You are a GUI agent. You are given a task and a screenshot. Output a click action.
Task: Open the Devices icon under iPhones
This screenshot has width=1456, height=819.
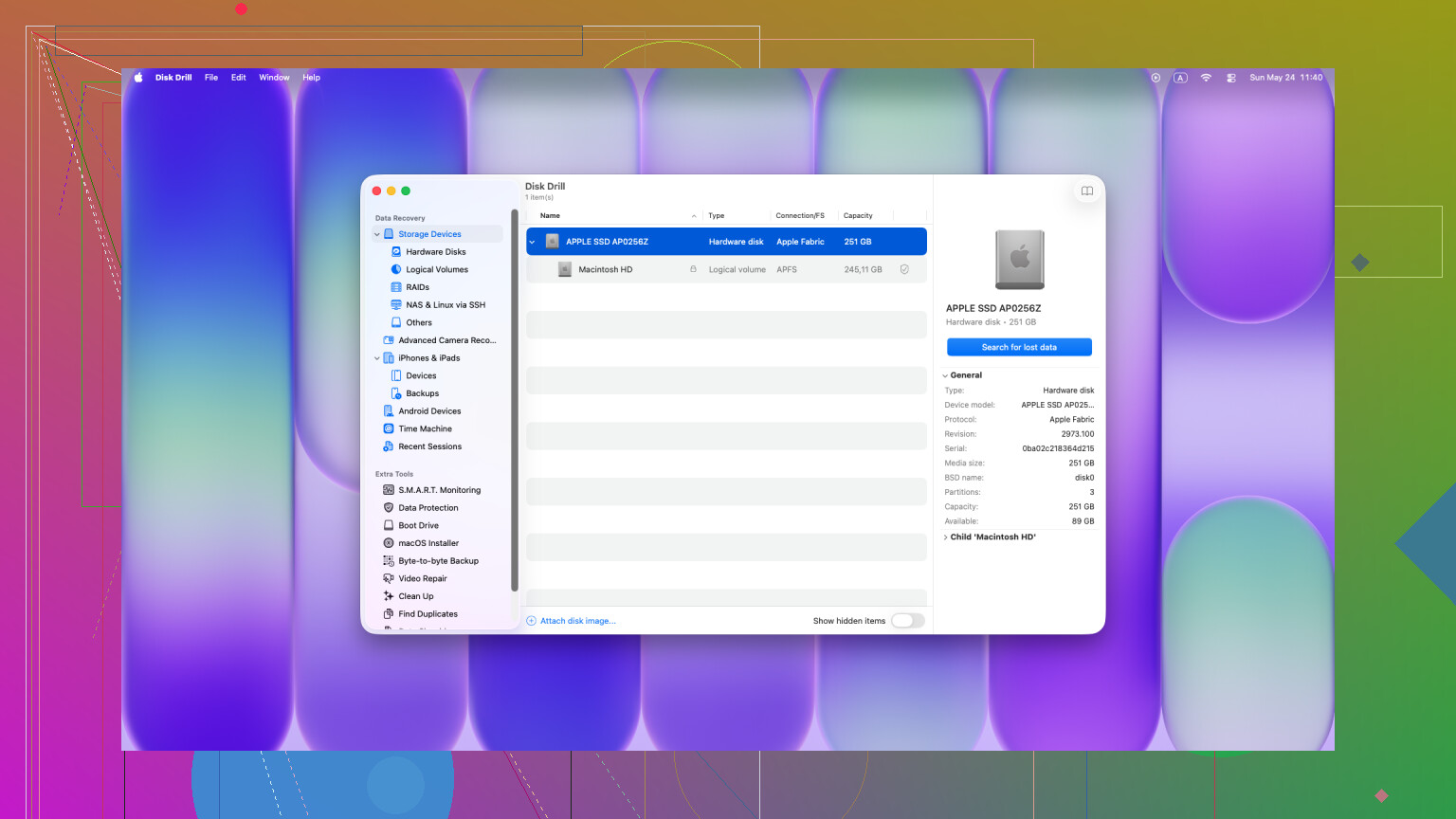tap(396, 375)
